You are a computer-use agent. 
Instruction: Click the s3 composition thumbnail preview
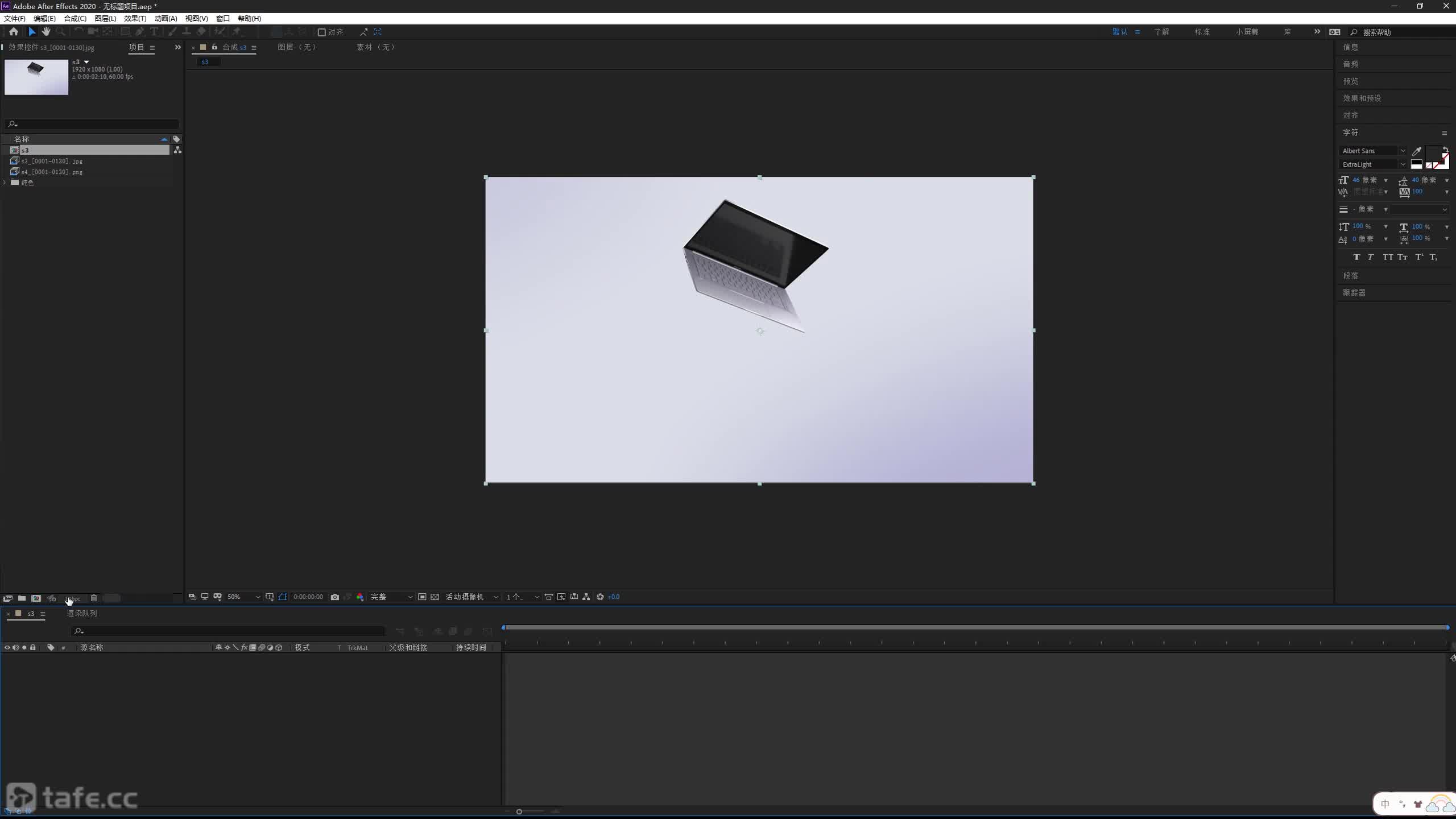pyautogui.click(x=36, y=77)
